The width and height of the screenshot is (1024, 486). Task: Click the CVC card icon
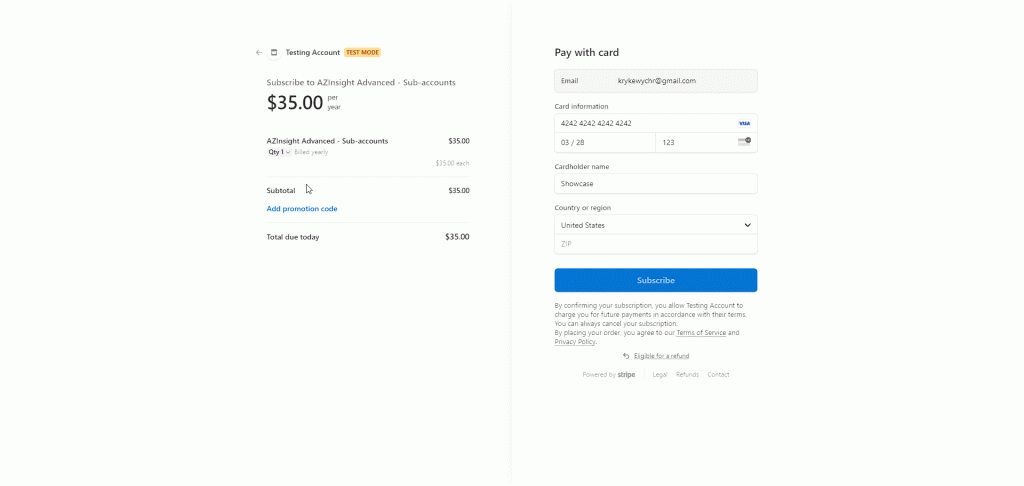pyautogui.click(x=744, y=141)
